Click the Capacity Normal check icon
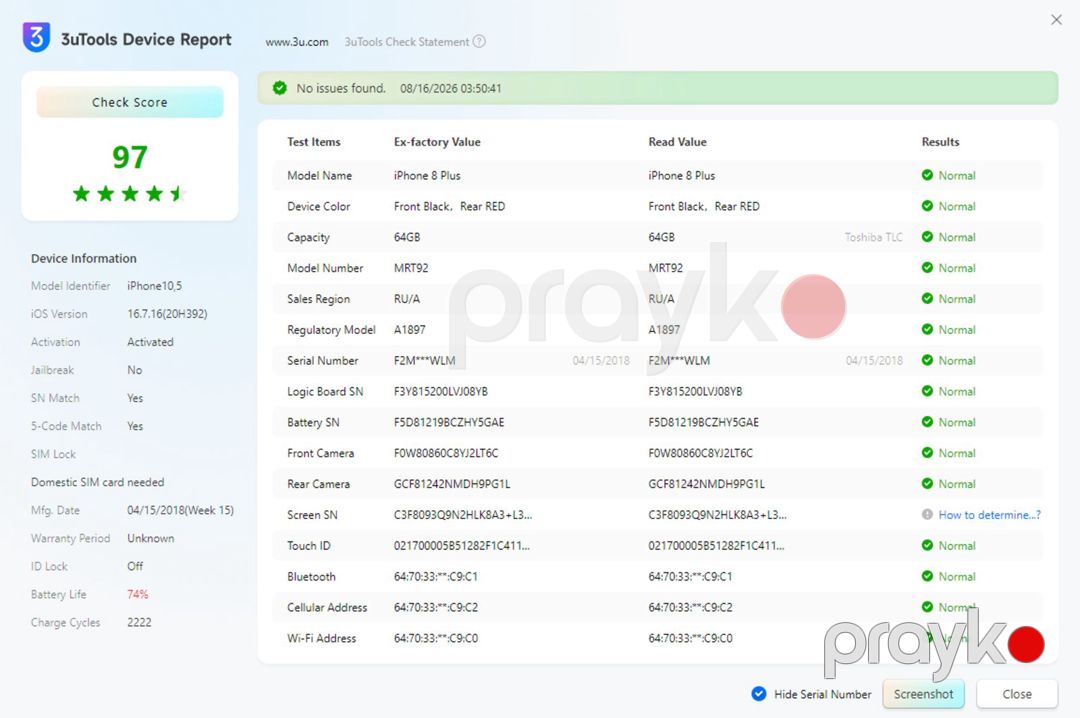 [x=927, y=237]
